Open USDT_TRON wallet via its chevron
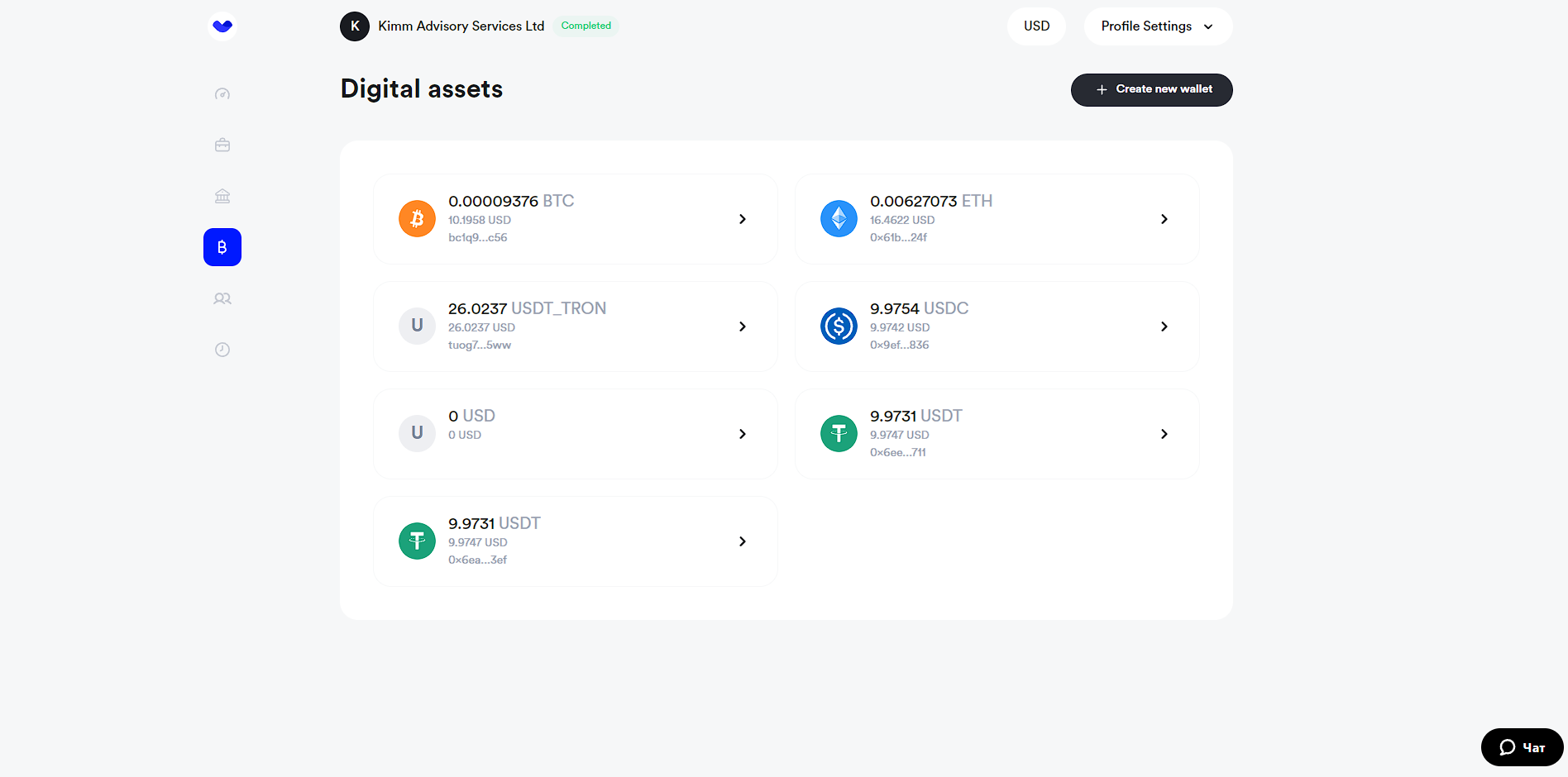Viewport: 1568px width, 777px height. pos(742,327)
